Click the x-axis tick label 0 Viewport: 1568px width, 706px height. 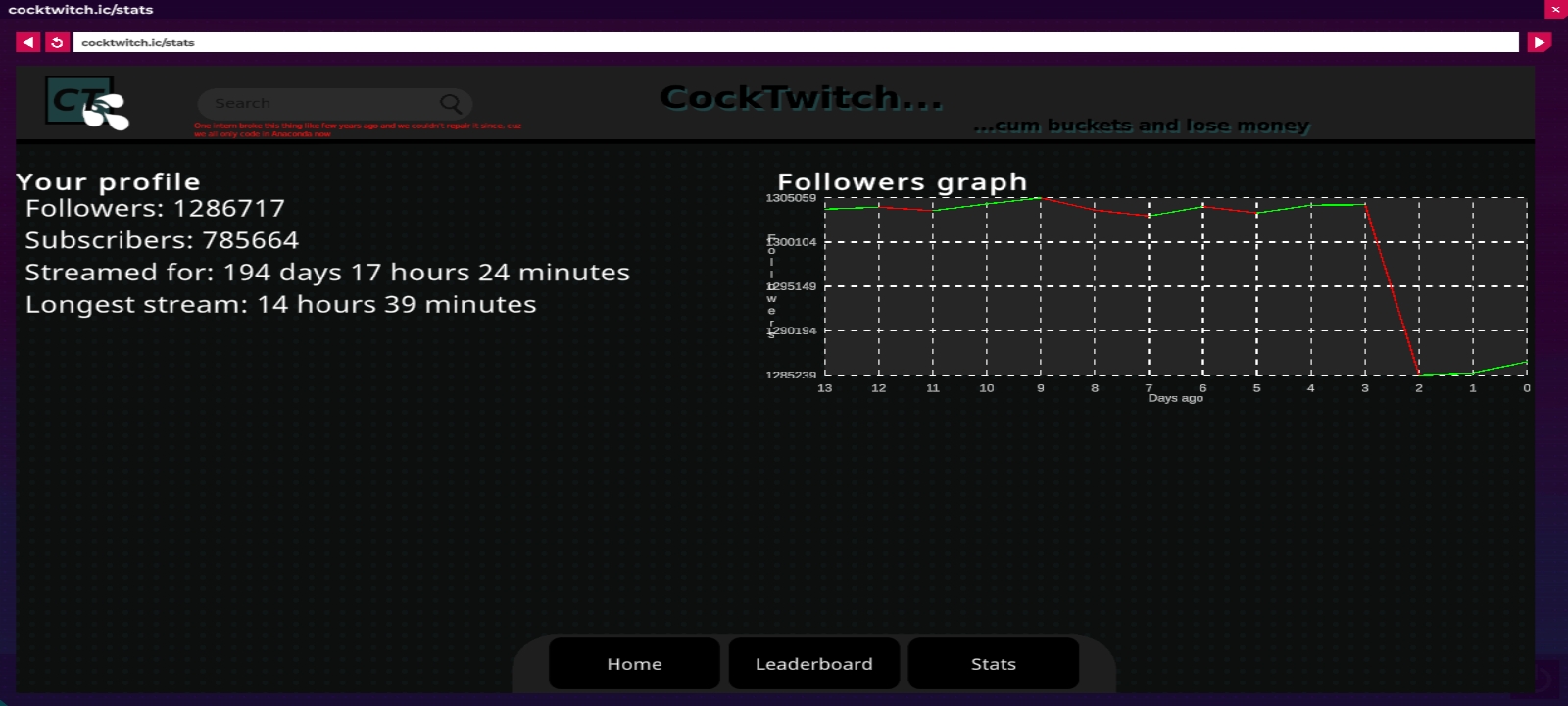[1527, 388]
